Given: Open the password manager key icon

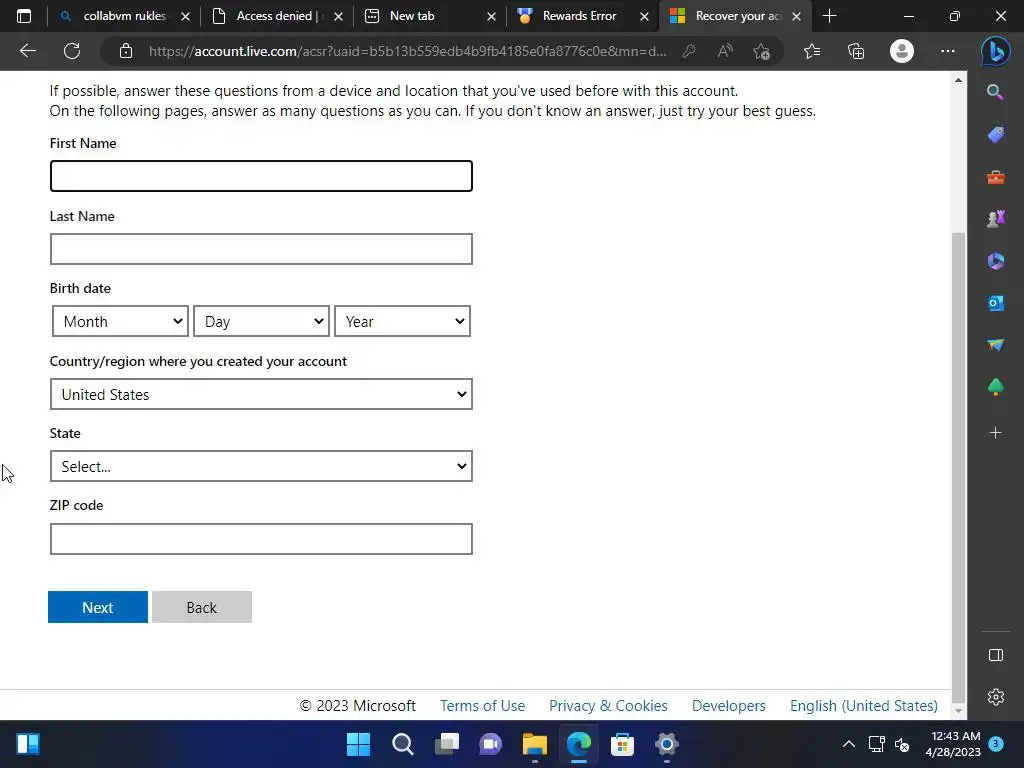Looking at the screenshot, I should coord(688,51).
